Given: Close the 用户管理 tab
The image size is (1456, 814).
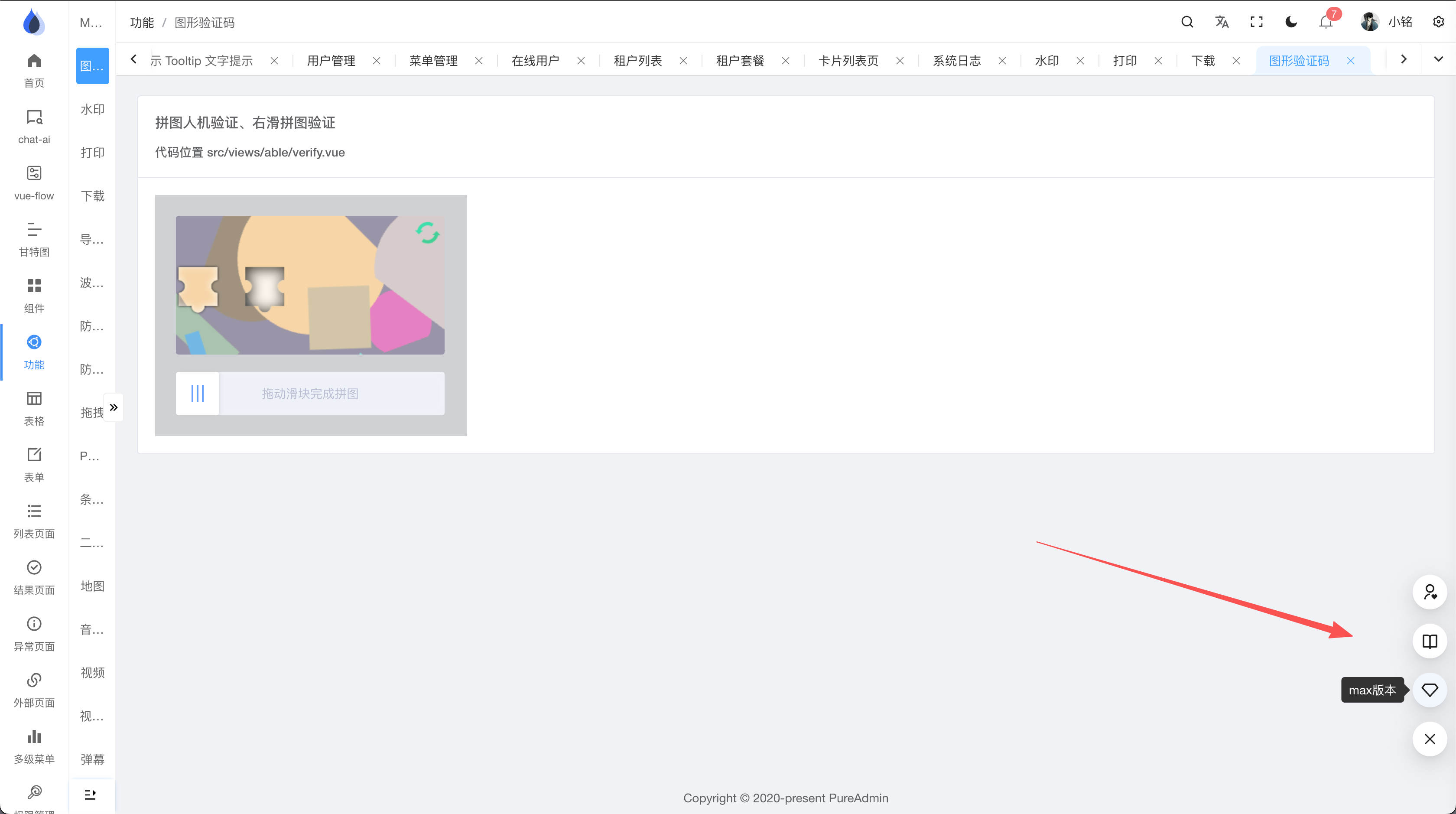Looking at the screenshot, I should (x=377, y=61).
